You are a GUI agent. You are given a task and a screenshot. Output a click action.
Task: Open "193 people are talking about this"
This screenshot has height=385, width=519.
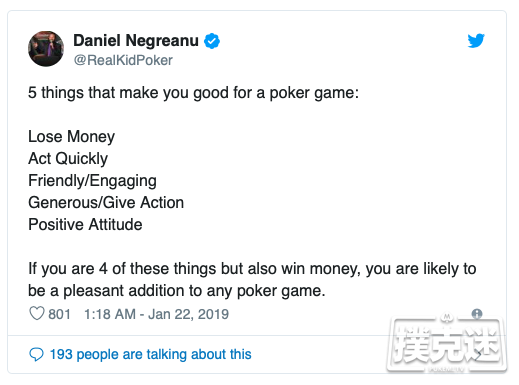tap(151, 354)
